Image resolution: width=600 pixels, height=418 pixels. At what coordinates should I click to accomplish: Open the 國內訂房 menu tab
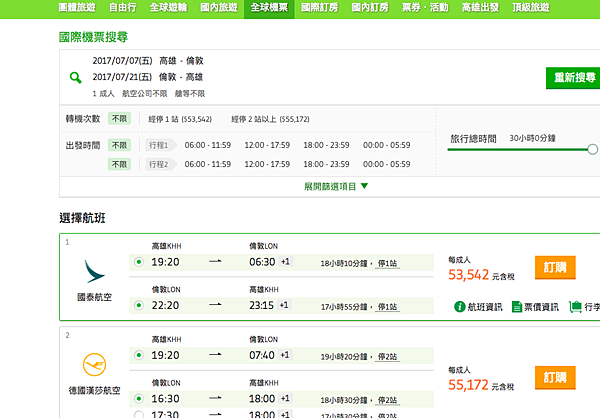(x=370, y=7)
